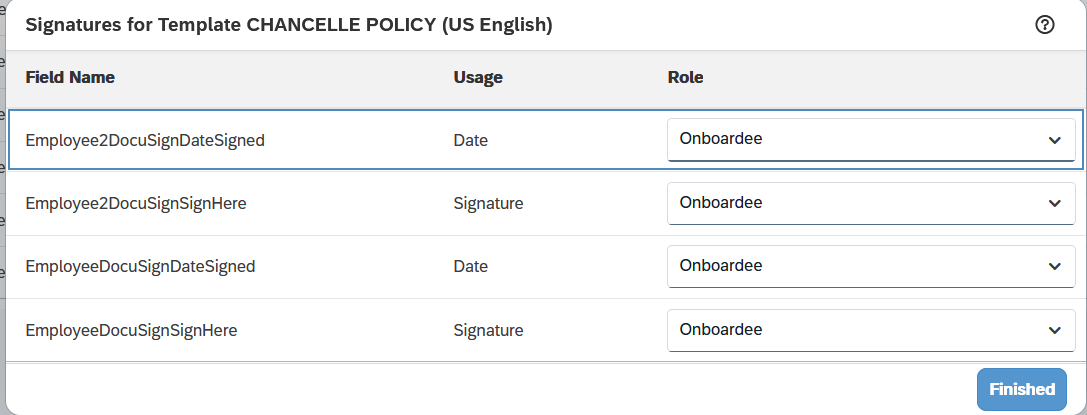This screenshot has height=415, width=1087.
Task: Click the Field Name column header
Action: [70, 77]
